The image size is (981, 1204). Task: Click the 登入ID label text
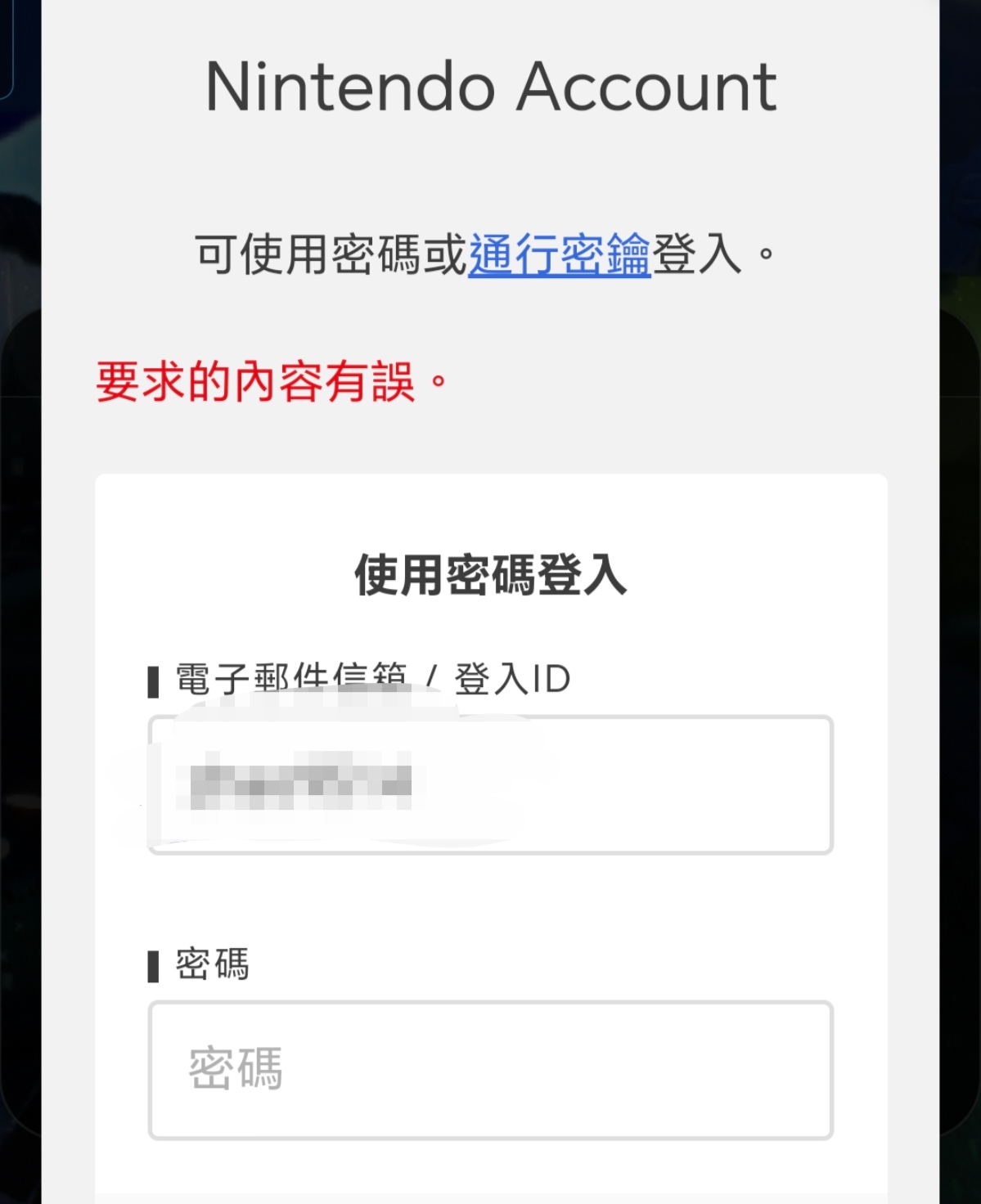click(x=512, y=680)
